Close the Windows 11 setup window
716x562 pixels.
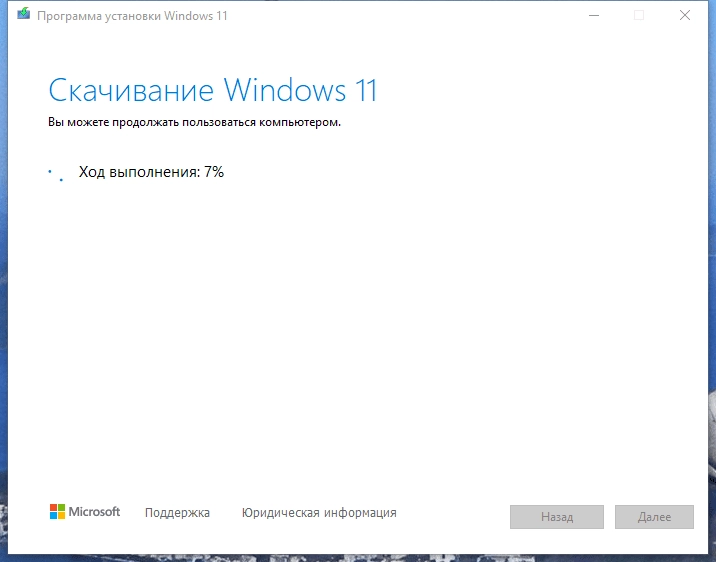point(684,16)
